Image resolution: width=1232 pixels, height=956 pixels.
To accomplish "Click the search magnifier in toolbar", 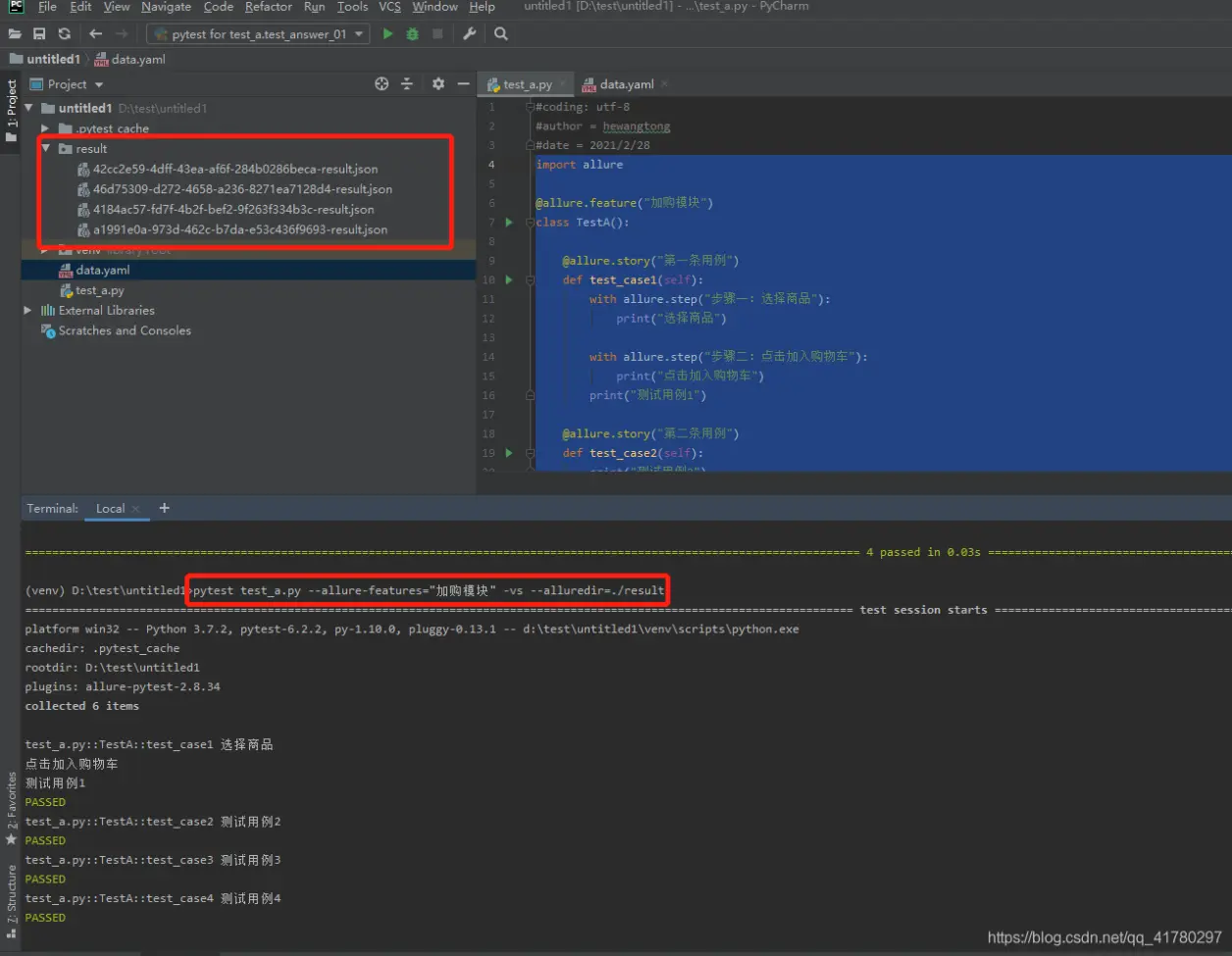I will point(501,33).
